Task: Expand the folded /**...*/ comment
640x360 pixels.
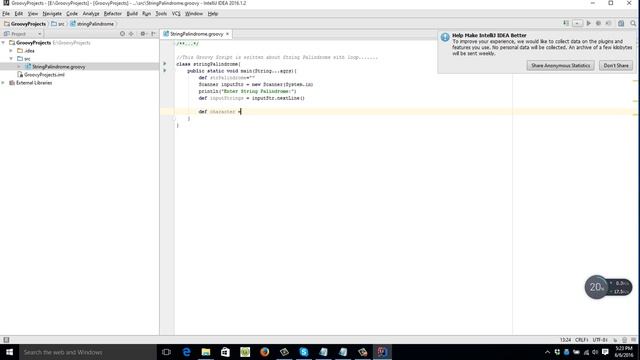Action: click(x=187, y=43)
